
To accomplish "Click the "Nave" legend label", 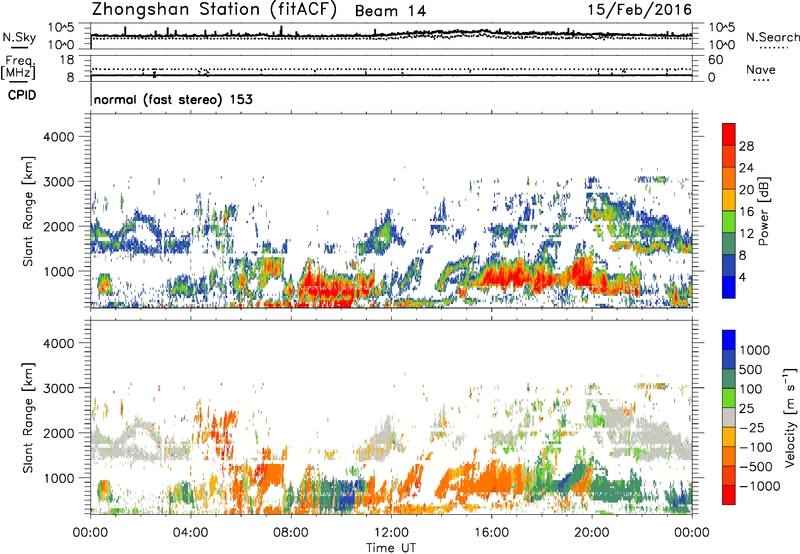I will coord(761,69).
